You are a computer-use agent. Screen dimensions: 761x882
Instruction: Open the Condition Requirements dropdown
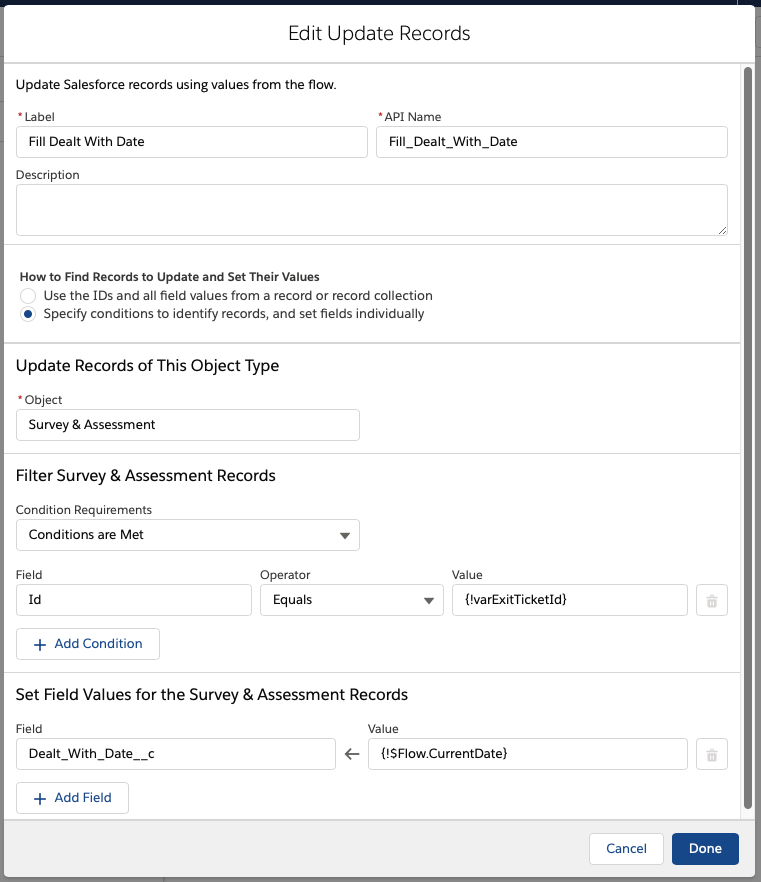188,535
